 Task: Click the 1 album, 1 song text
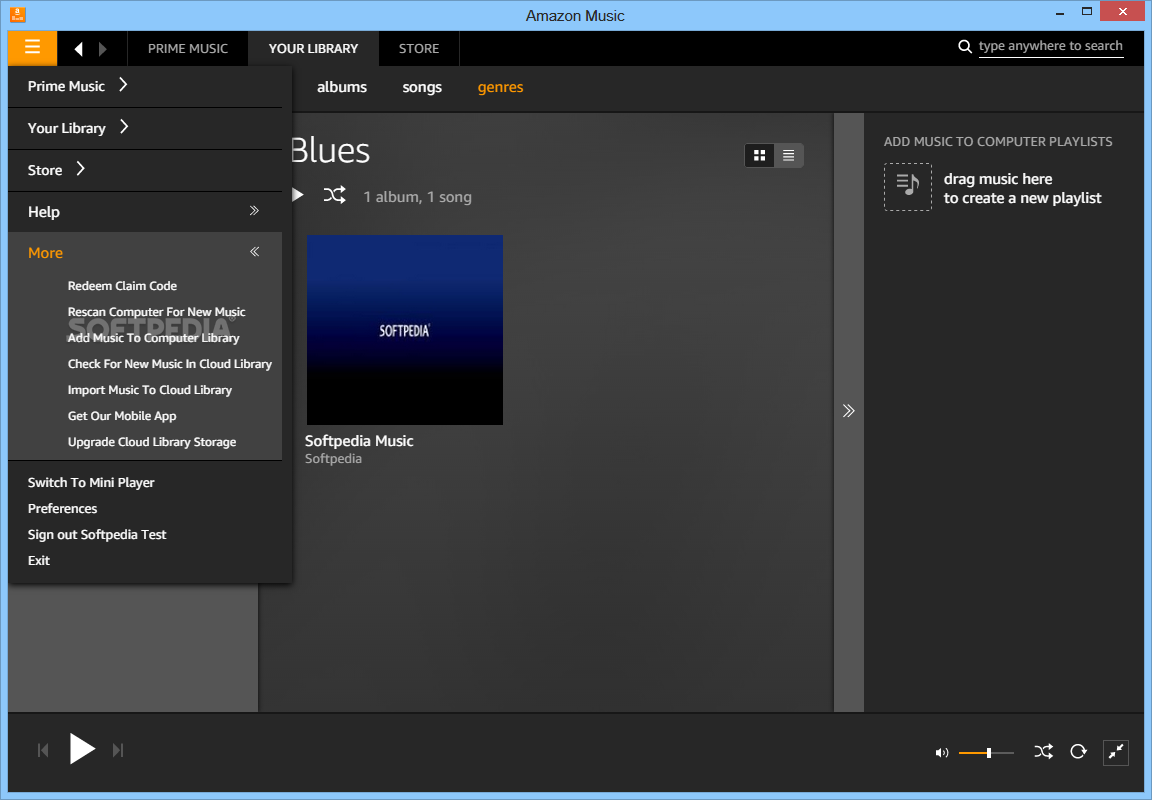417,197
